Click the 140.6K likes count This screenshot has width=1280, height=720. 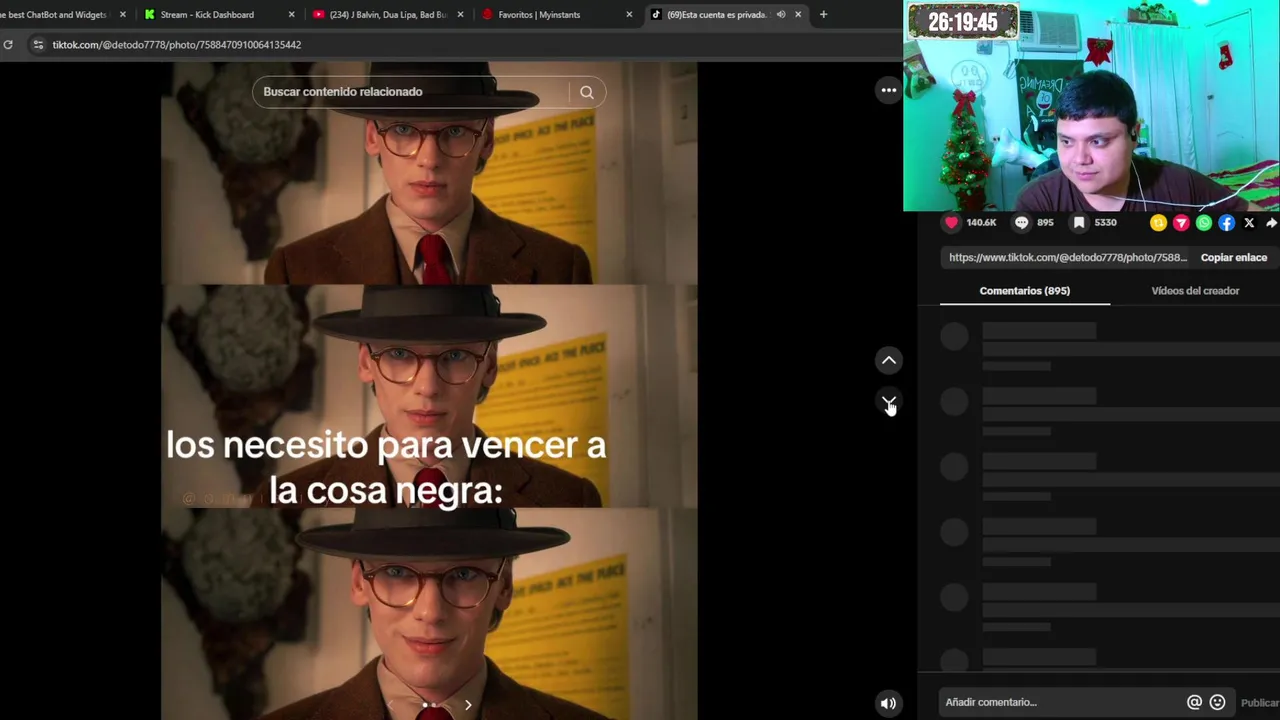coord(981,223)
